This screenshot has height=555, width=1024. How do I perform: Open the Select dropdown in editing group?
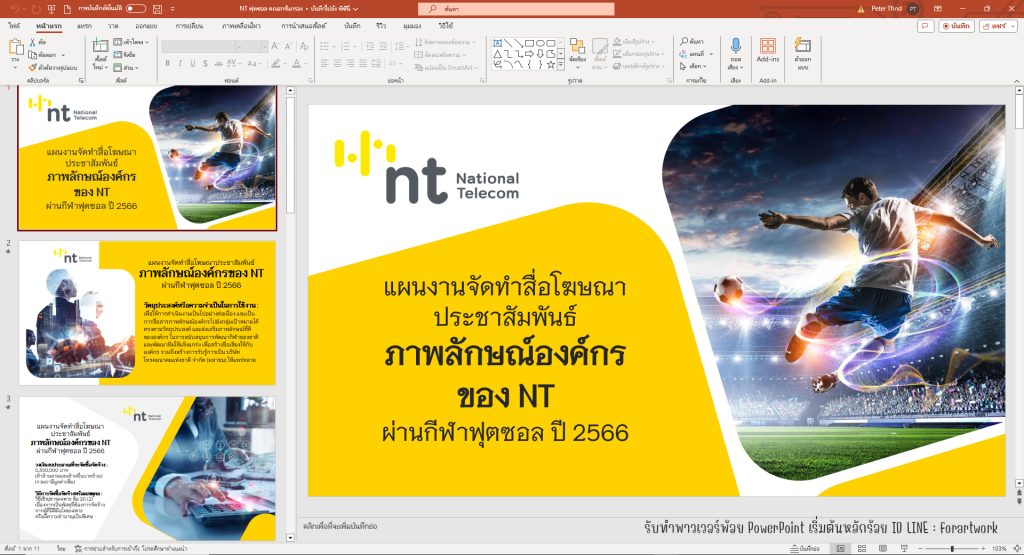[696, 66]
